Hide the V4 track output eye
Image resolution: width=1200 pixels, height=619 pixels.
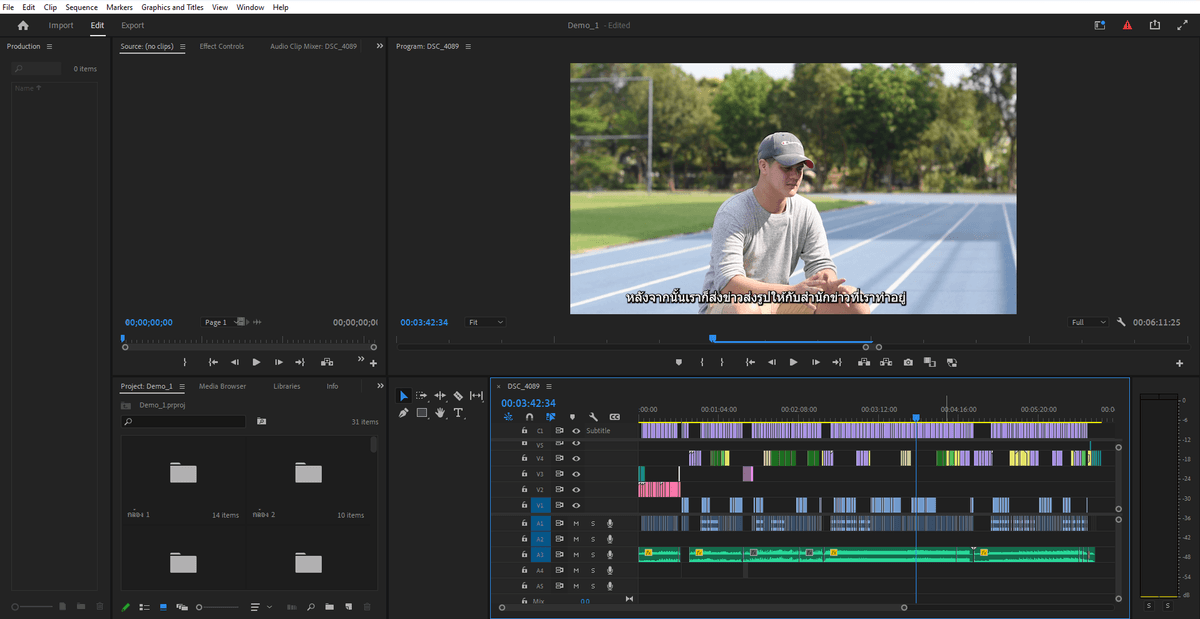pos(576,458)
